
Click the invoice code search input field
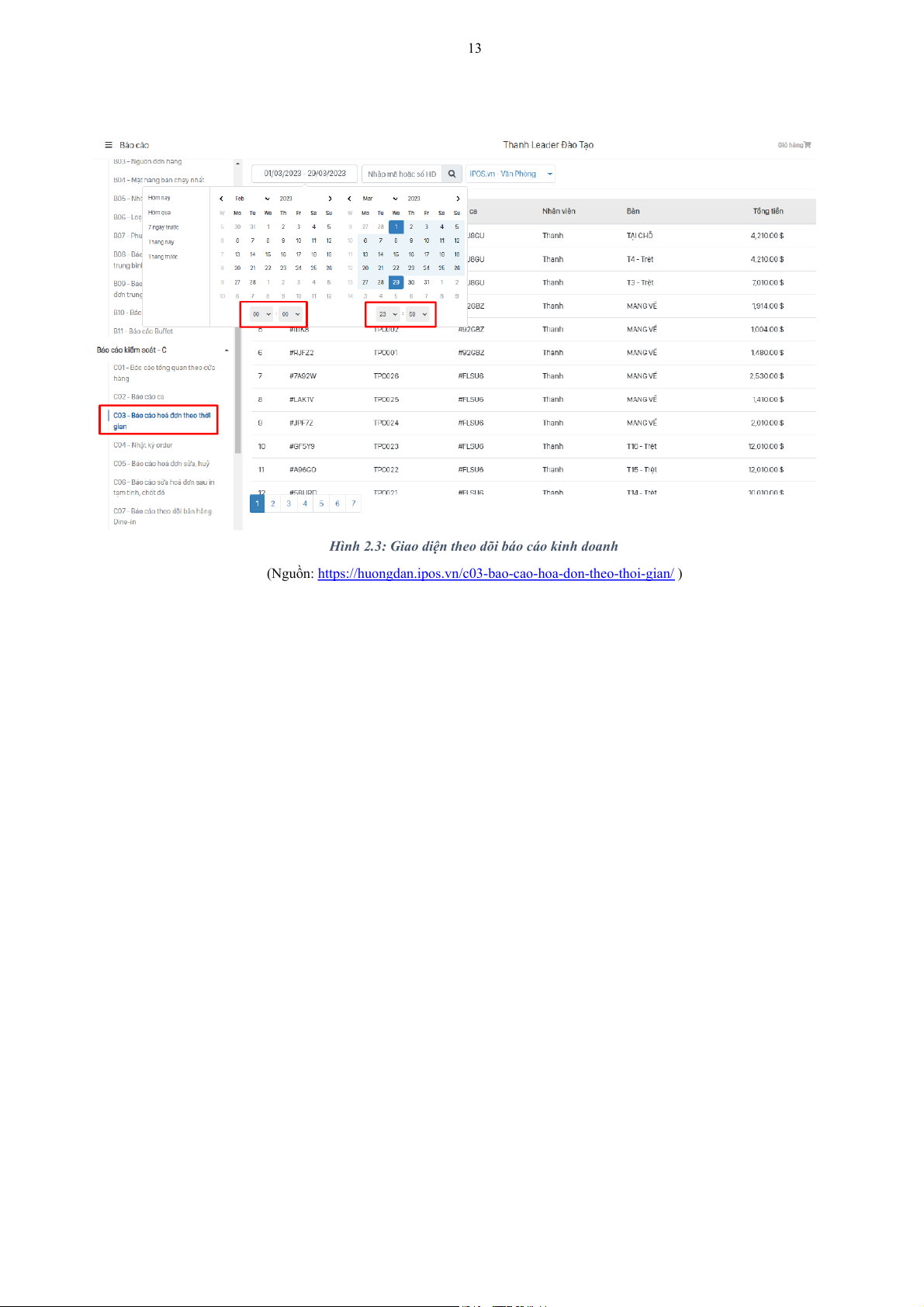click(x=401, y=174)
